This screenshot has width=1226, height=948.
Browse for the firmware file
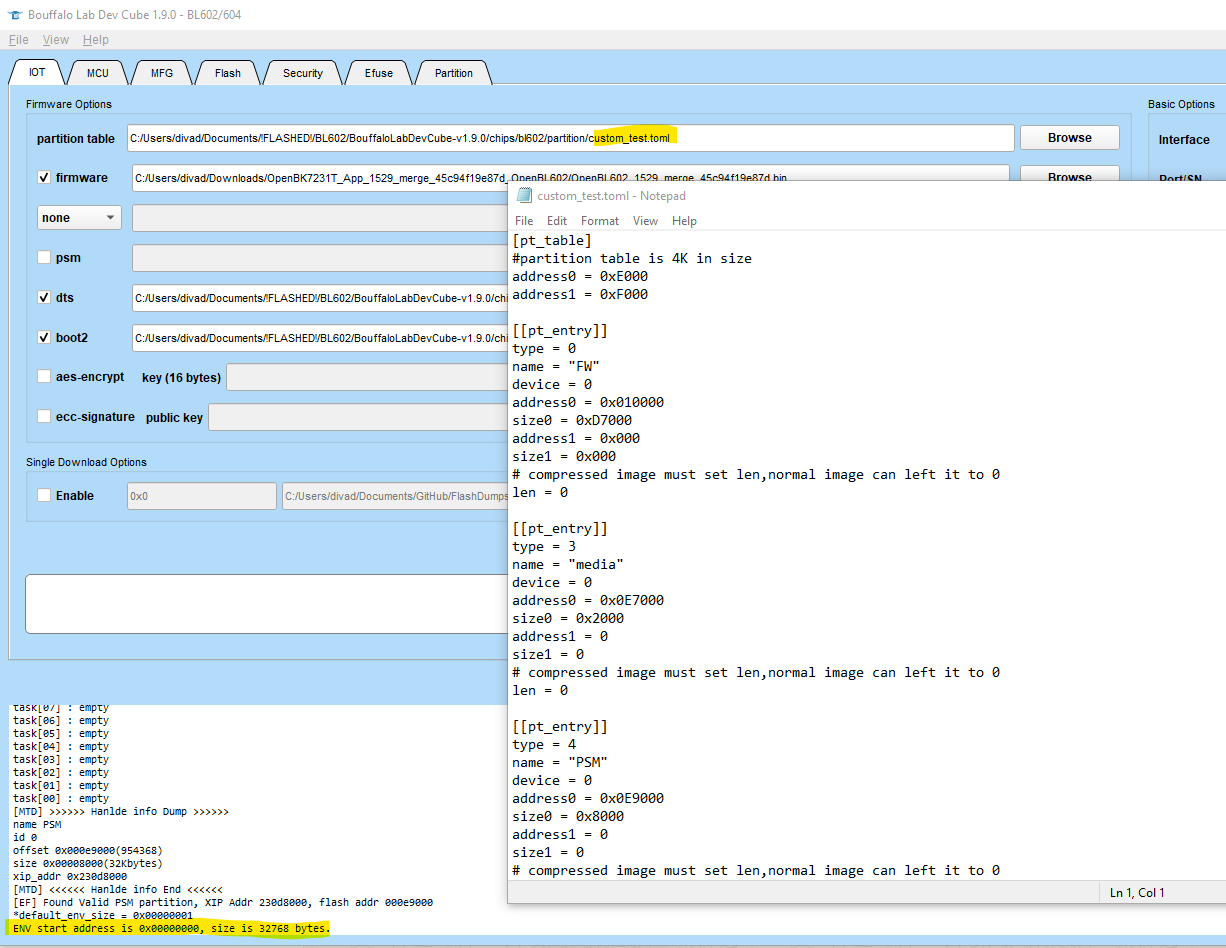[x=1069, y=175]
